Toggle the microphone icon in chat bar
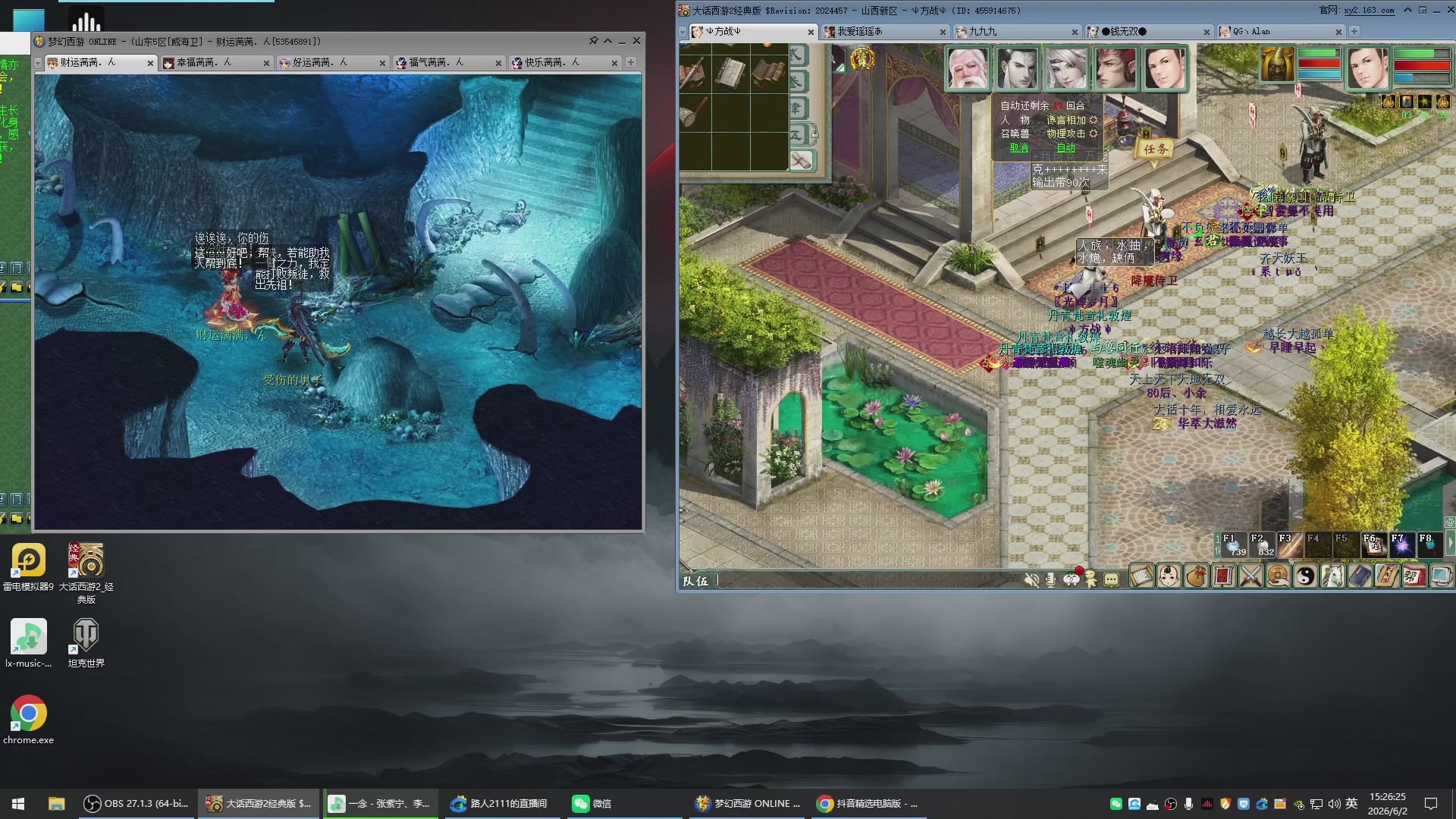This screenshot has width=1456, height=819. tap(1051, 580)
